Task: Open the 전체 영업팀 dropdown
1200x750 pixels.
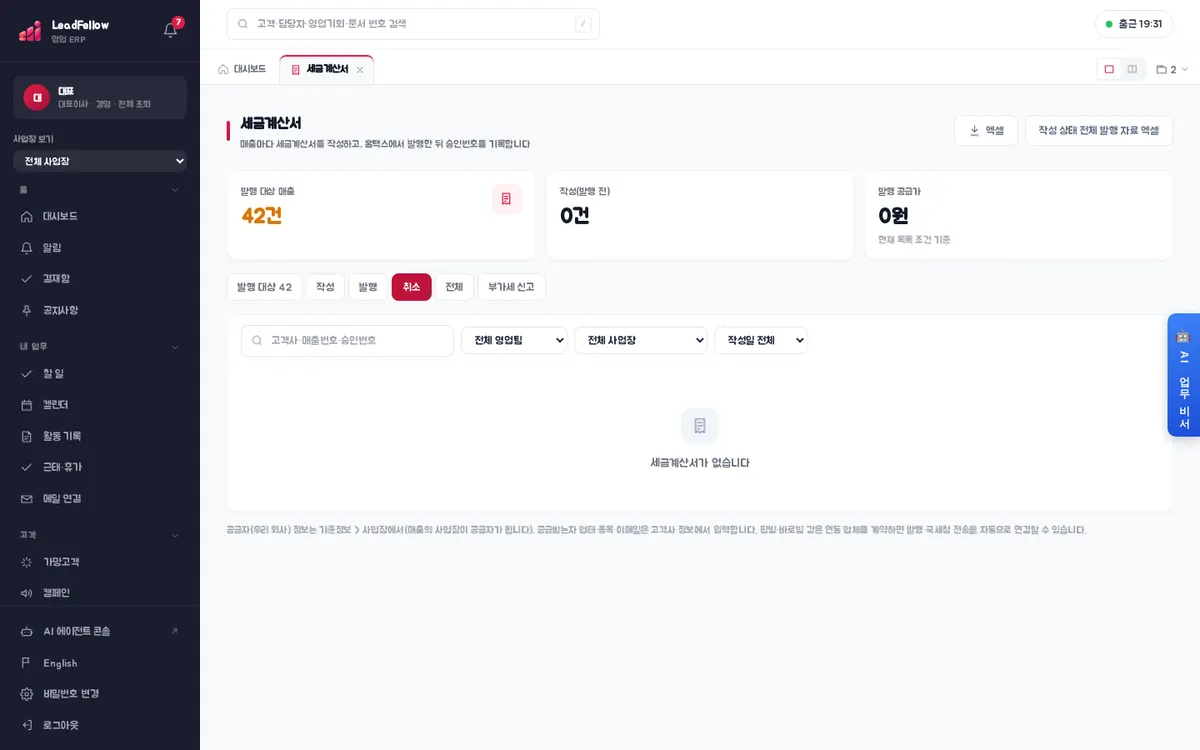Action: (514, 340)
